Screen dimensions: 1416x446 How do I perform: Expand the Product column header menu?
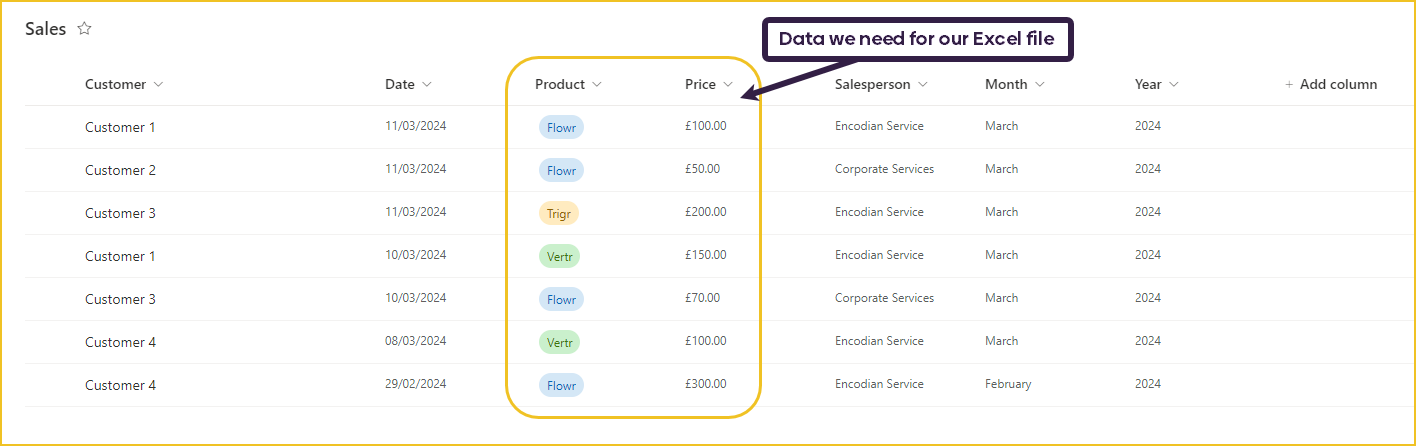597,84
